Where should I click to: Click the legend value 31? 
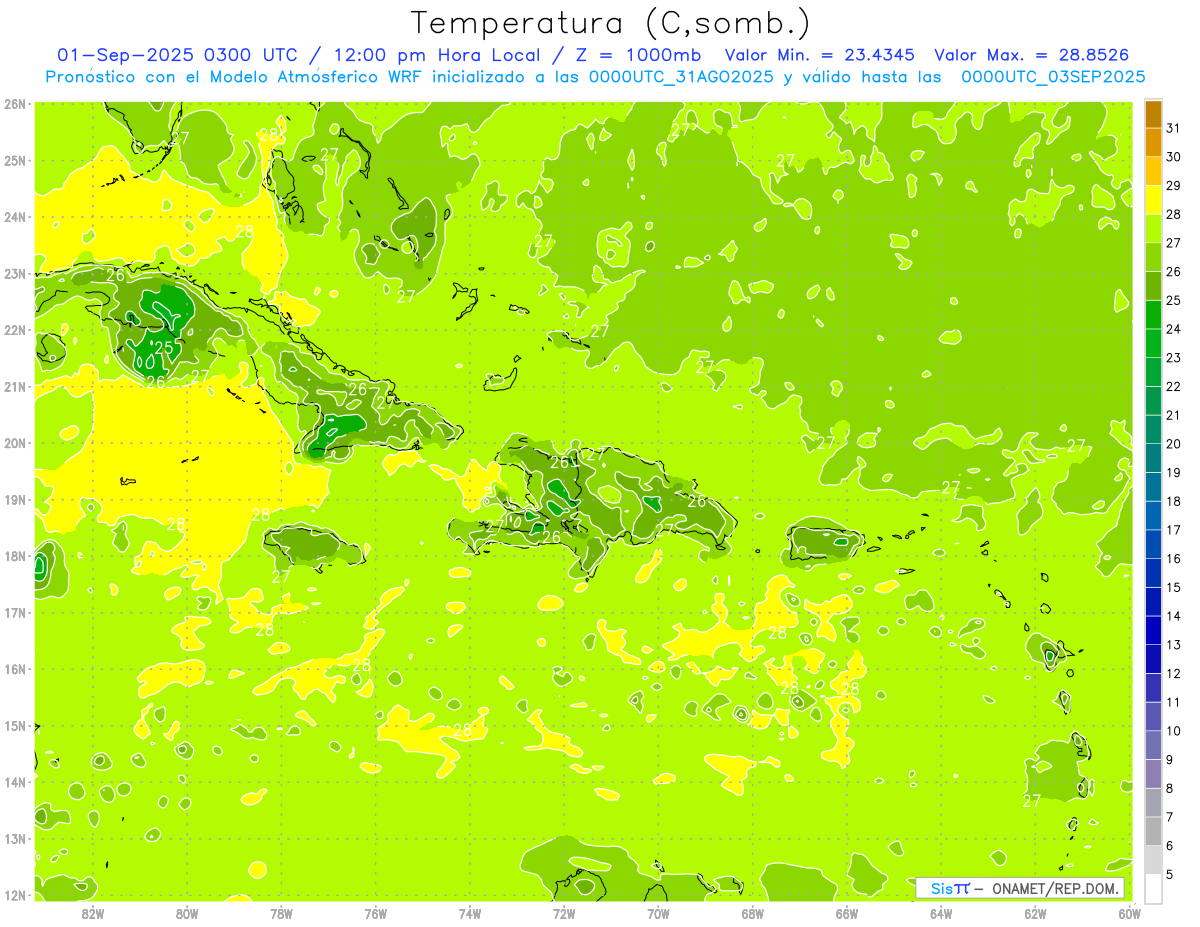click(x=1173, y=128)
